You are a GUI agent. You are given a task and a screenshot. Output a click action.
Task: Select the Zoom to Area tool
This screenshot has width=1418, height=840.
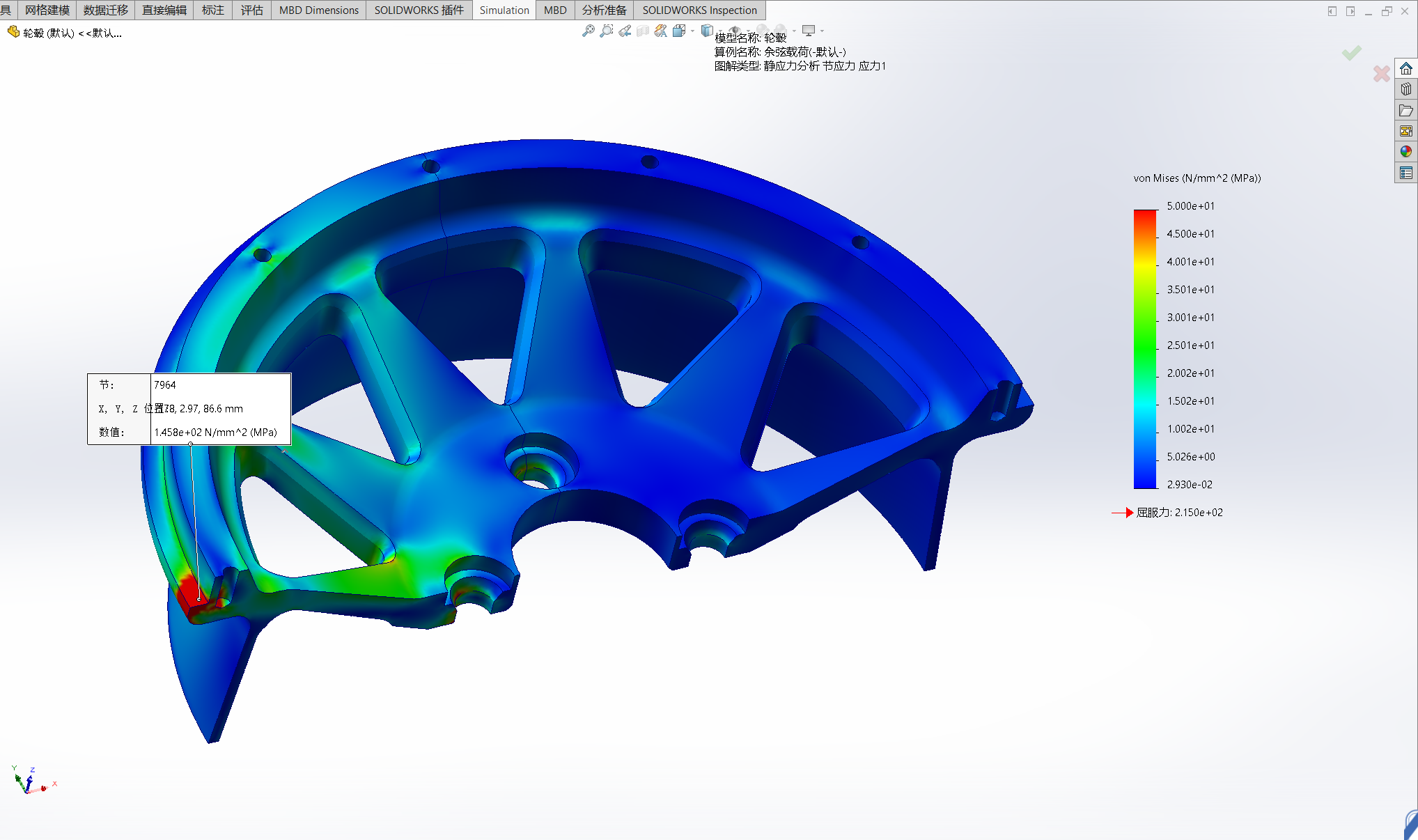click(x=607, y=31)
